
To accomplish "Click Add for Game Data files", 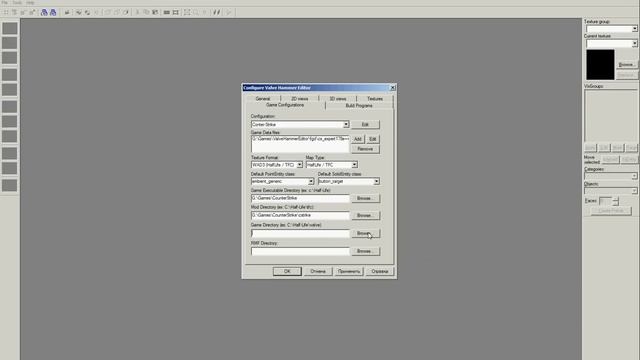I will pyautogui.click(x=358, y=139).
